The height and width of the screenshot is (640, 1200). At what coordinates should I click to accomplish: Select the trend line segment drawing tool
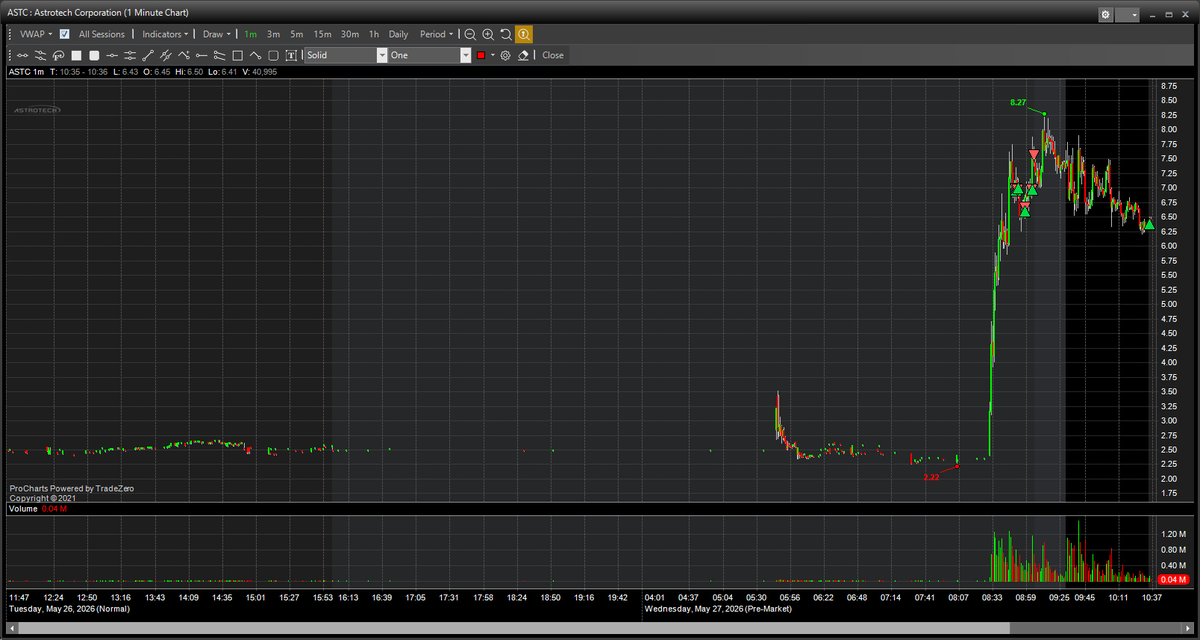pyautogui.click(x=22, y=55)
